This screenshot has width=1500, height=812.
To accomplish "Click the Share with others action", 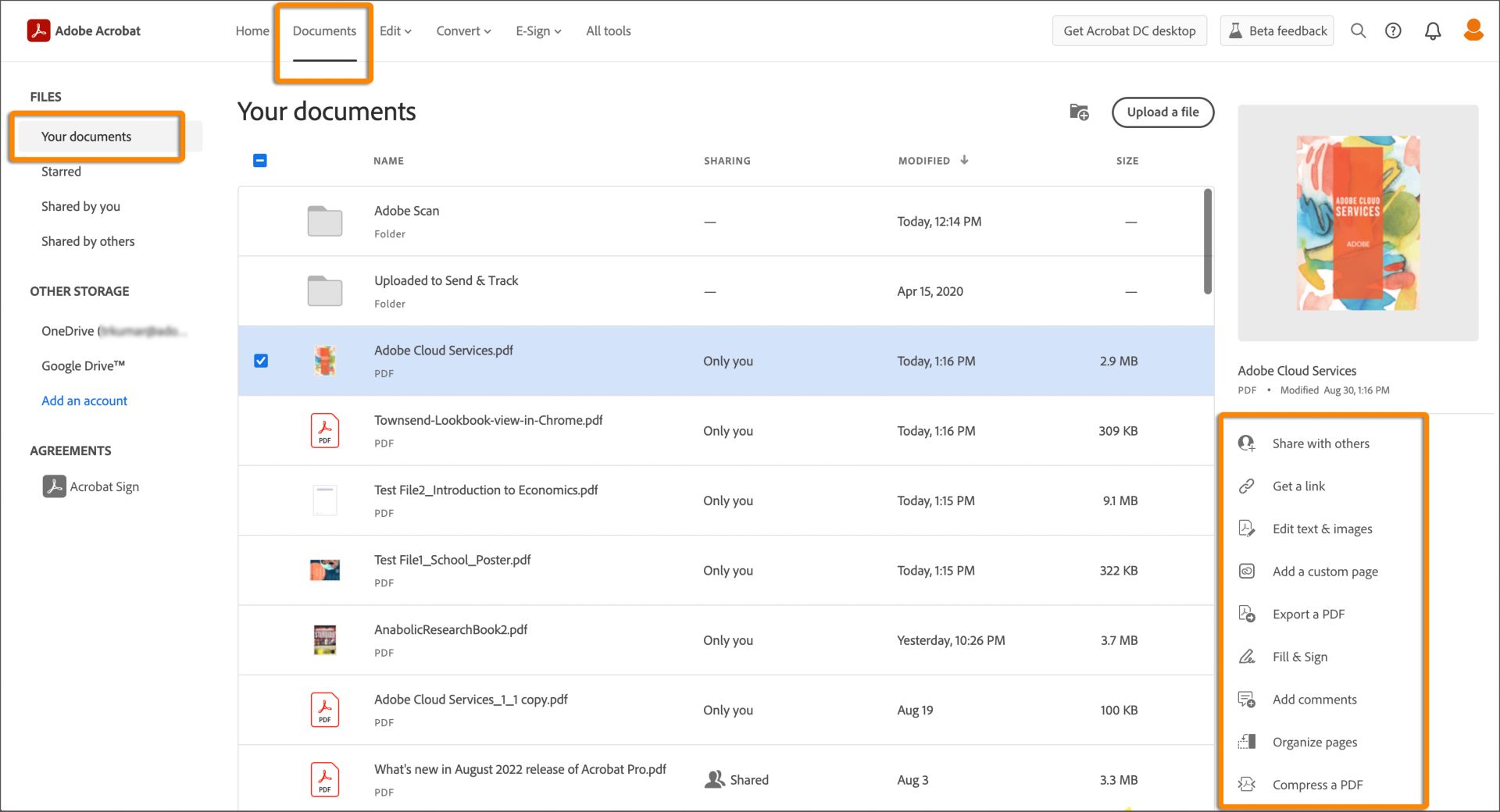I will click(x=1321, y=443).
